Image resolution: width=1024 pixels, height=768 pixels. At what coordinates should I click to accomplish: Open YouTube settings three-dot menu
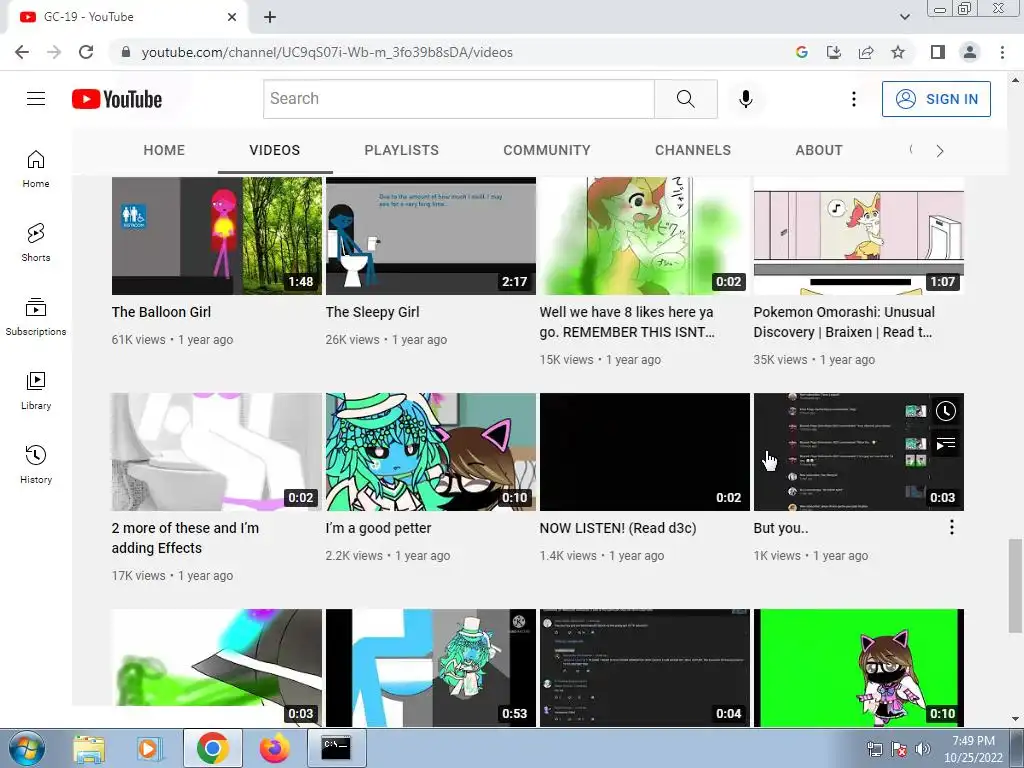point(854,99)
